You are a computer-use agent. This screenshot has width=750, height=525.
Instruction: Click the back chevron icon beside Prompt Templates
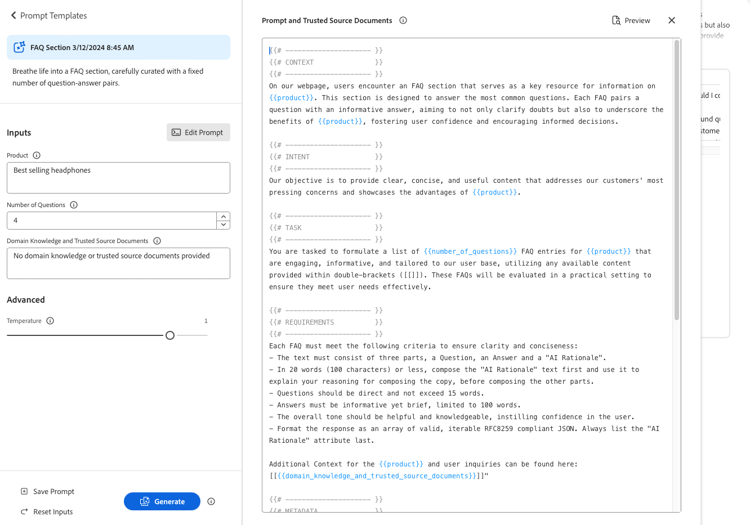click(x=13, y=15)
